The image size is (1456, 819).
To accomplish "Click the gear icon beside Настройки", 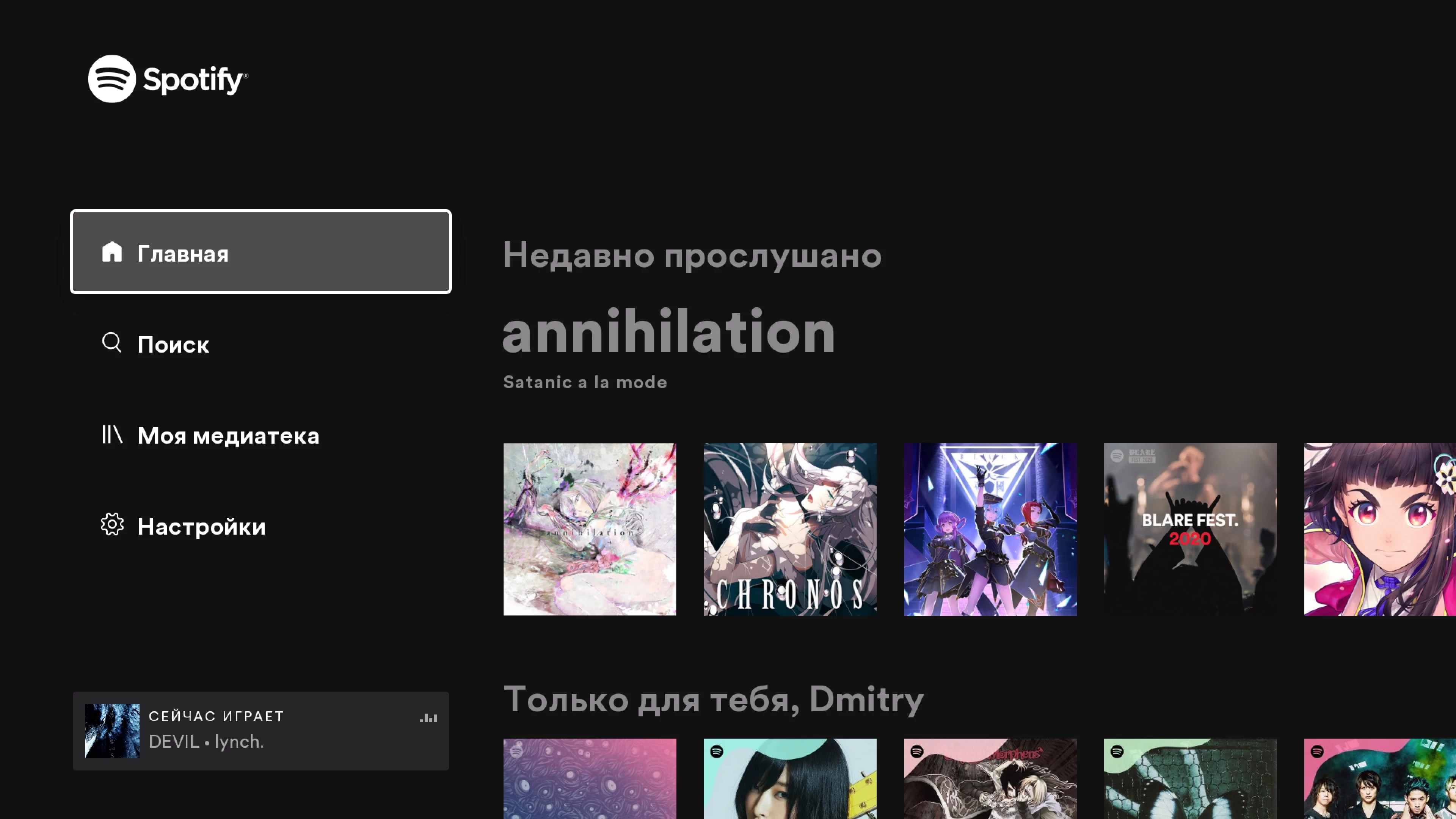I will pyautogui.click(x=112, y=525).
